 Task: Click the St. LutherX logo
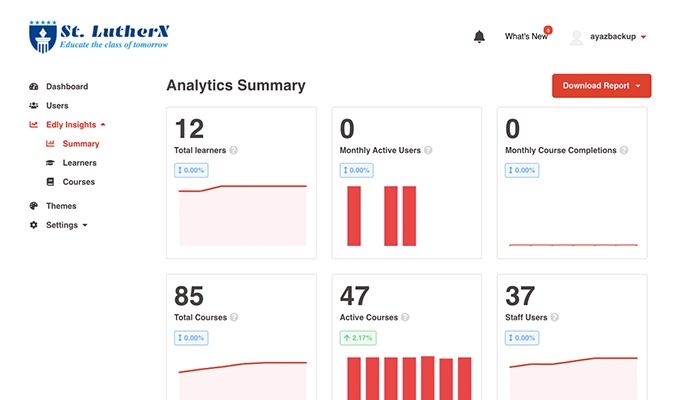[99, 37]
